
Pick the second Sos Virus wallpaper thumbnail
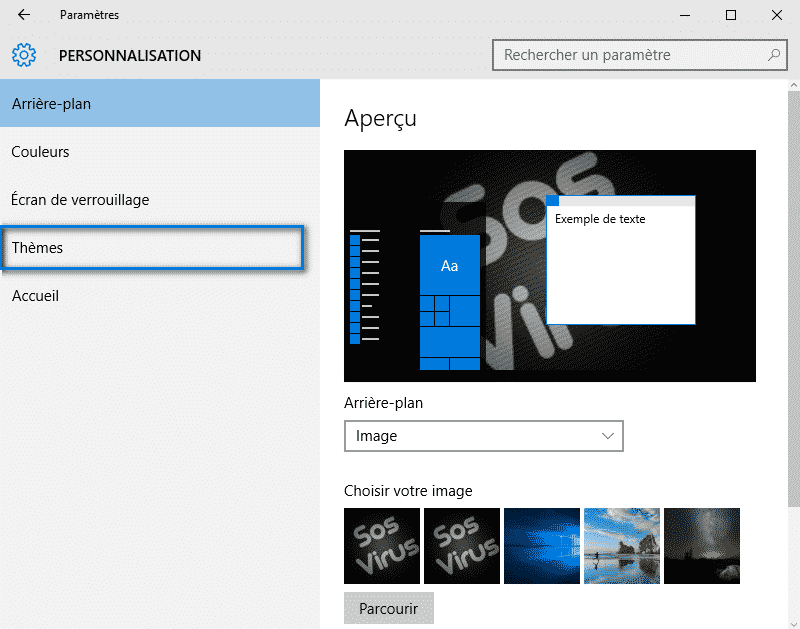[462, 546]
